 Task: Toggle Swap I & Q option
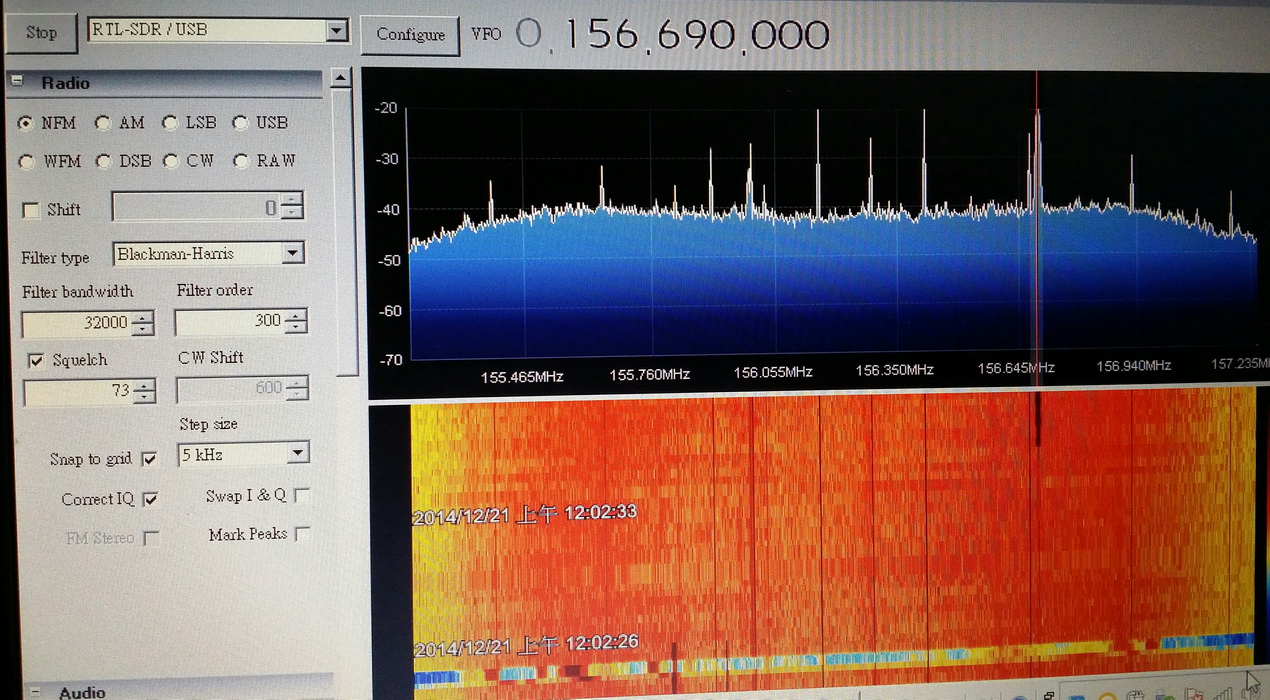[x=302, y=495]
